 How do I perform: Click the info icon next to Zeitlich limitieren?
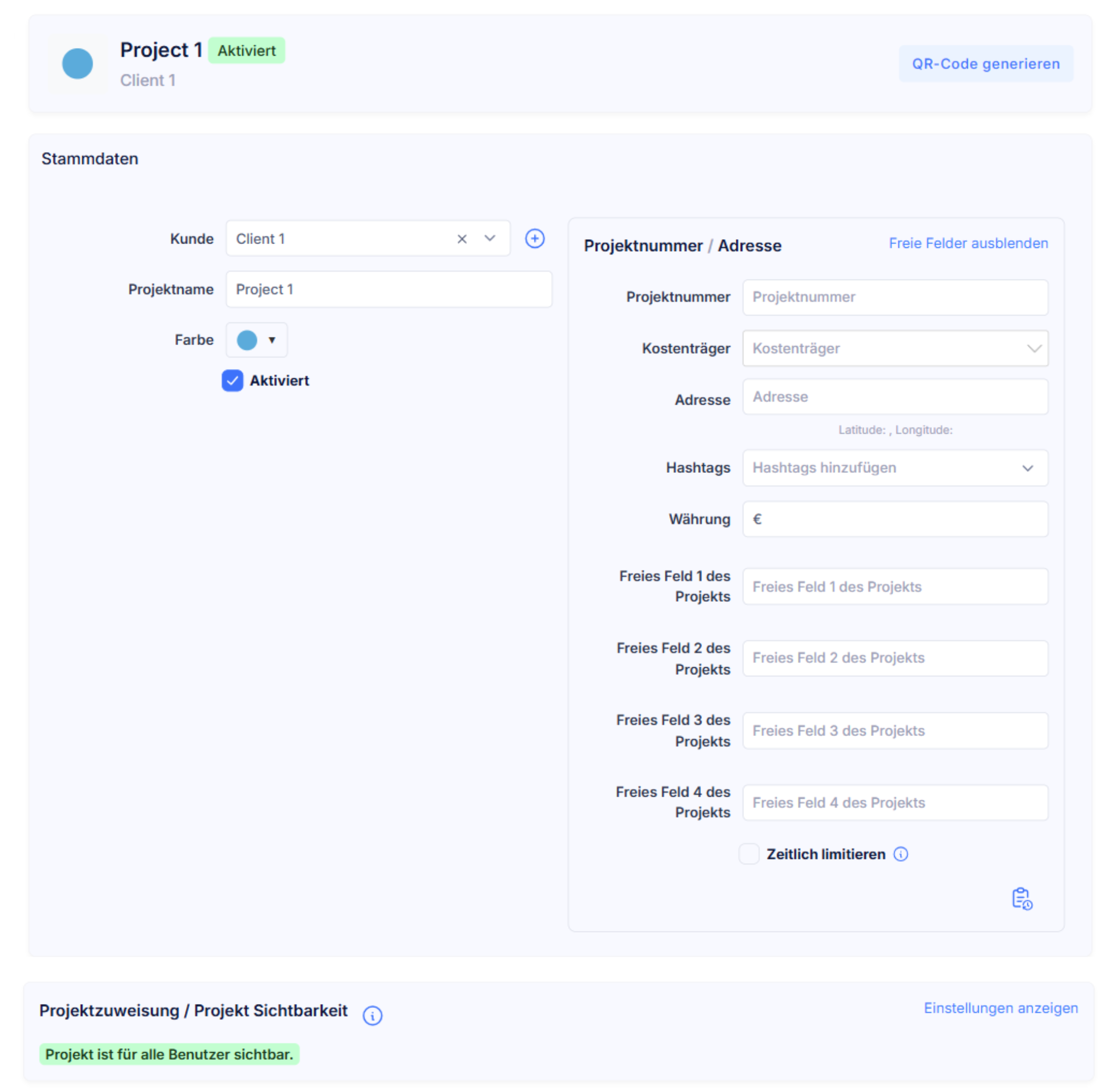[901, 854]
